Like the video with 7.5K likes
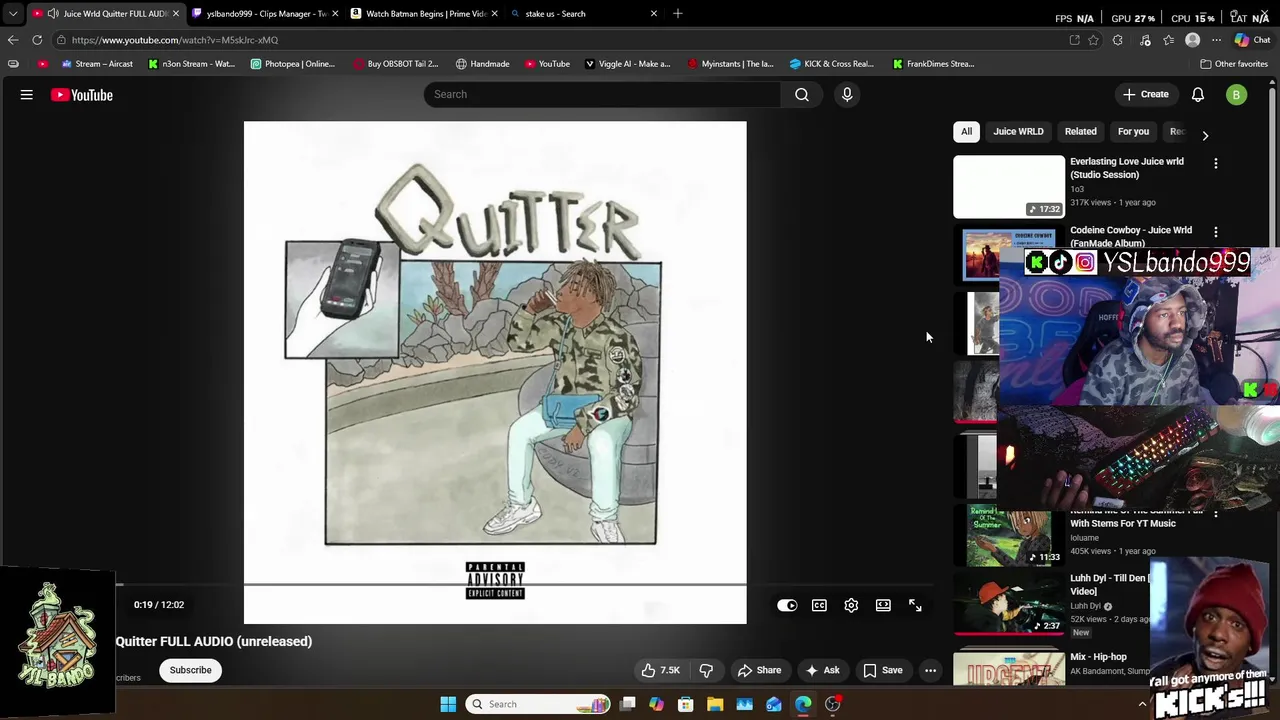1280x720 pixels. (660, 670)
